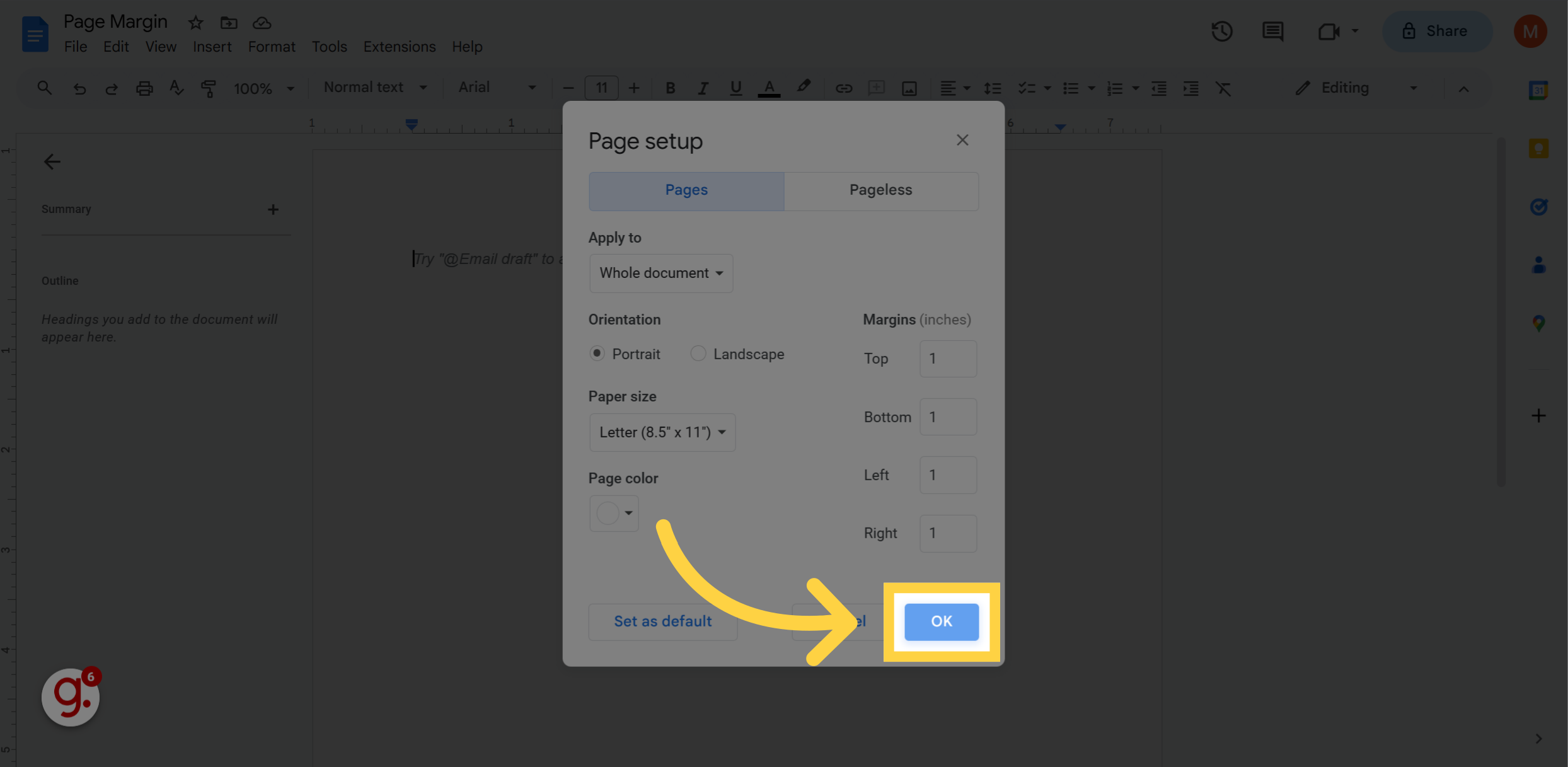Click the Move to folder icon
Screen dimensions: 1568x767
228,23
